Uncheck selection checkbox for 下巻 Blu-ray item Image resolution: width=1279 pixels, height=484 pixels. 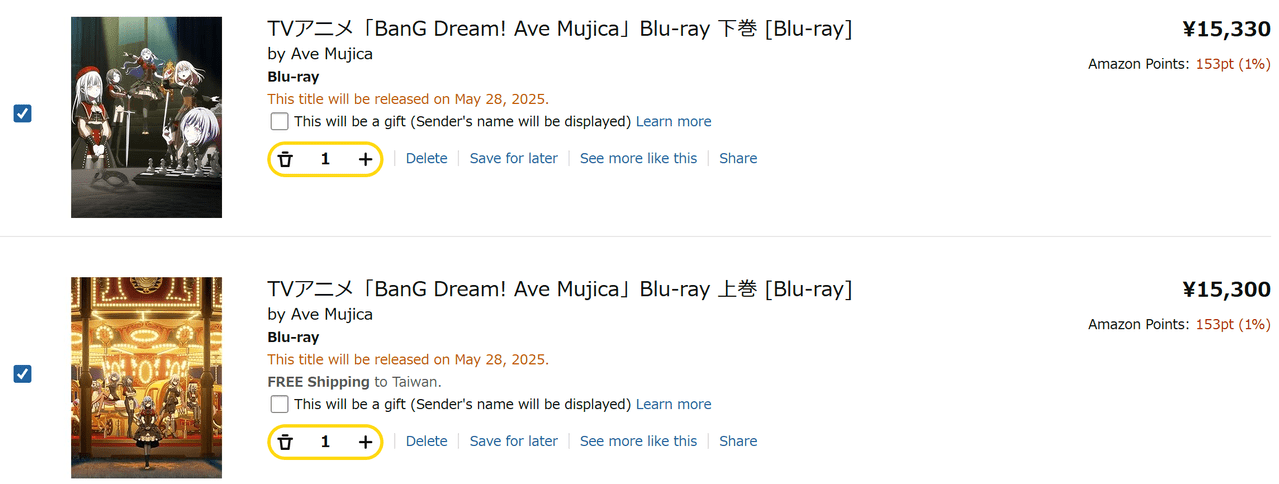pos(22,114)
